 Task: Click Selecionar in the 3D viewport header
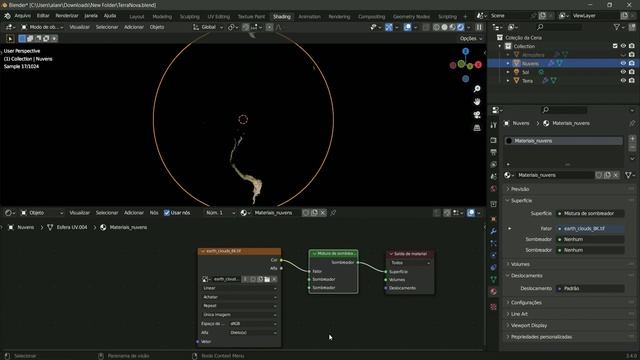point(107,27)
